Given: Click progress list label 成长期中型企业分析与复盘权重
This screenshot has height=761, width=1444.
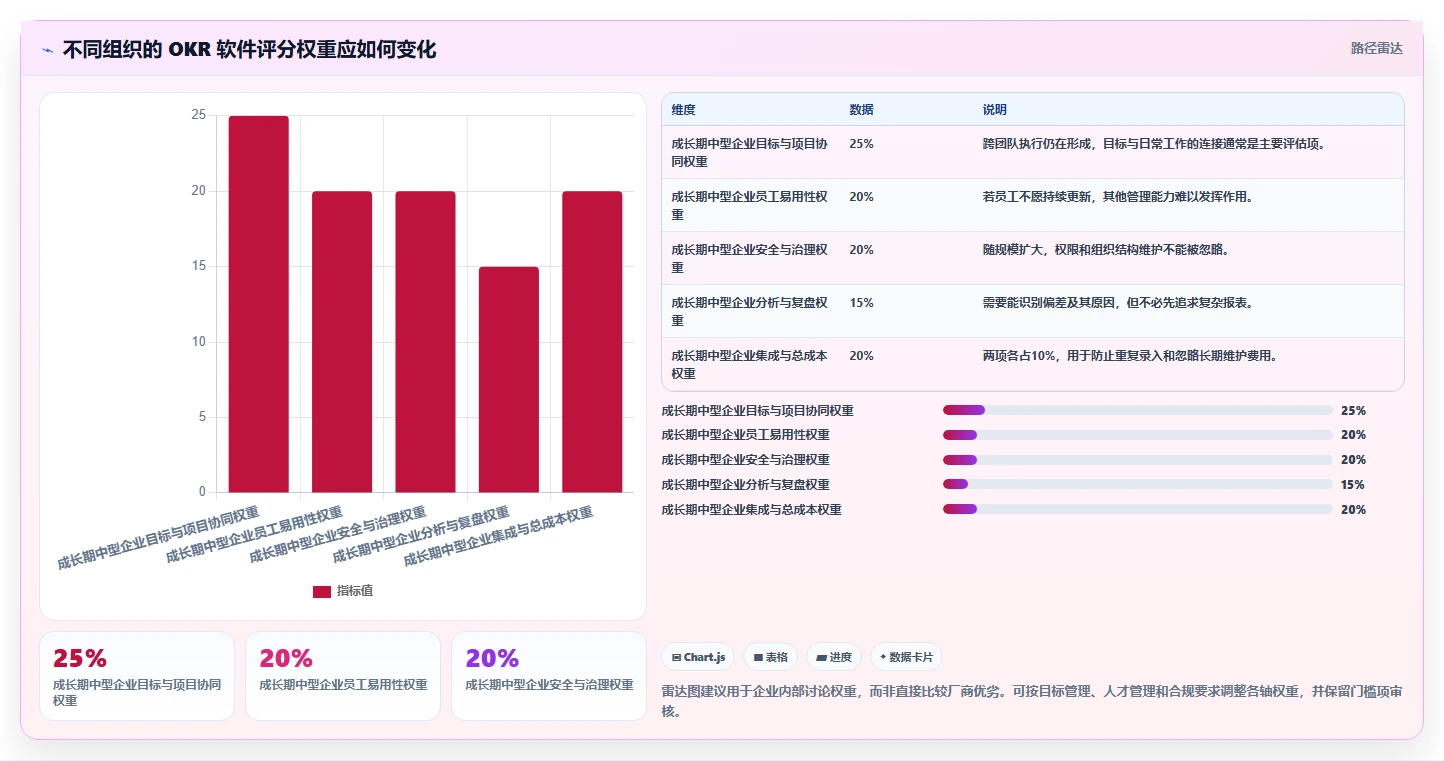Looking at the screenshot, I should pyautogui.click(x=745, y=485).
